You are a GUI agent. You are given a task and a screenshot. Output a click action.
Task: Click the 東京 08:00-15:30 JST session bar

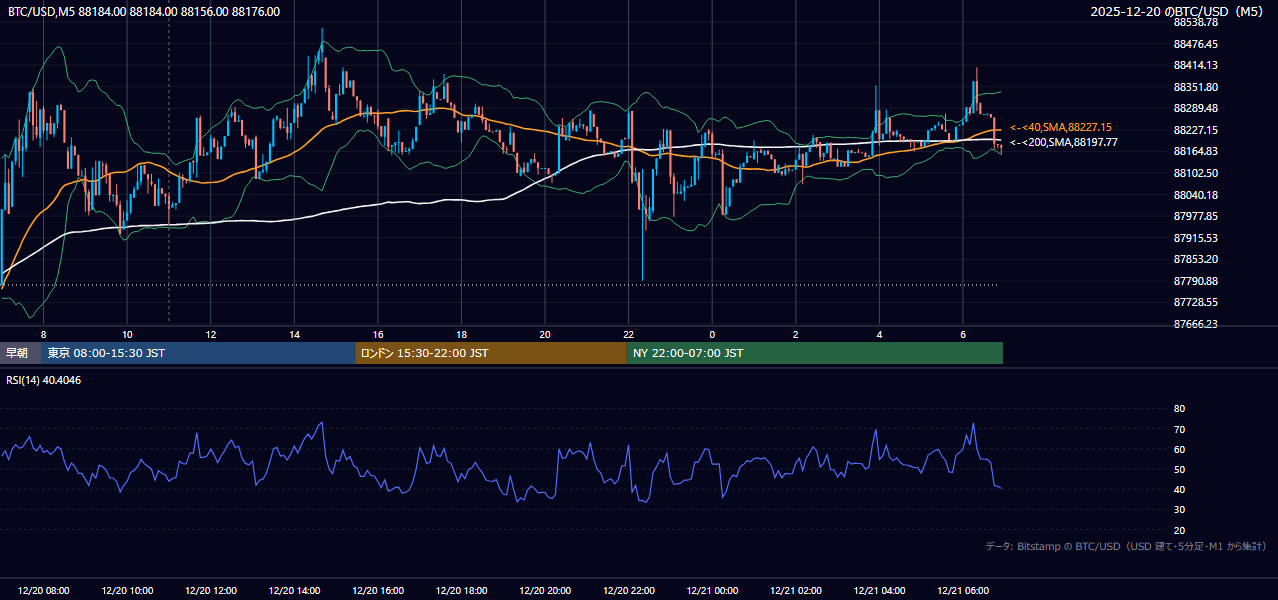point(198,353)
